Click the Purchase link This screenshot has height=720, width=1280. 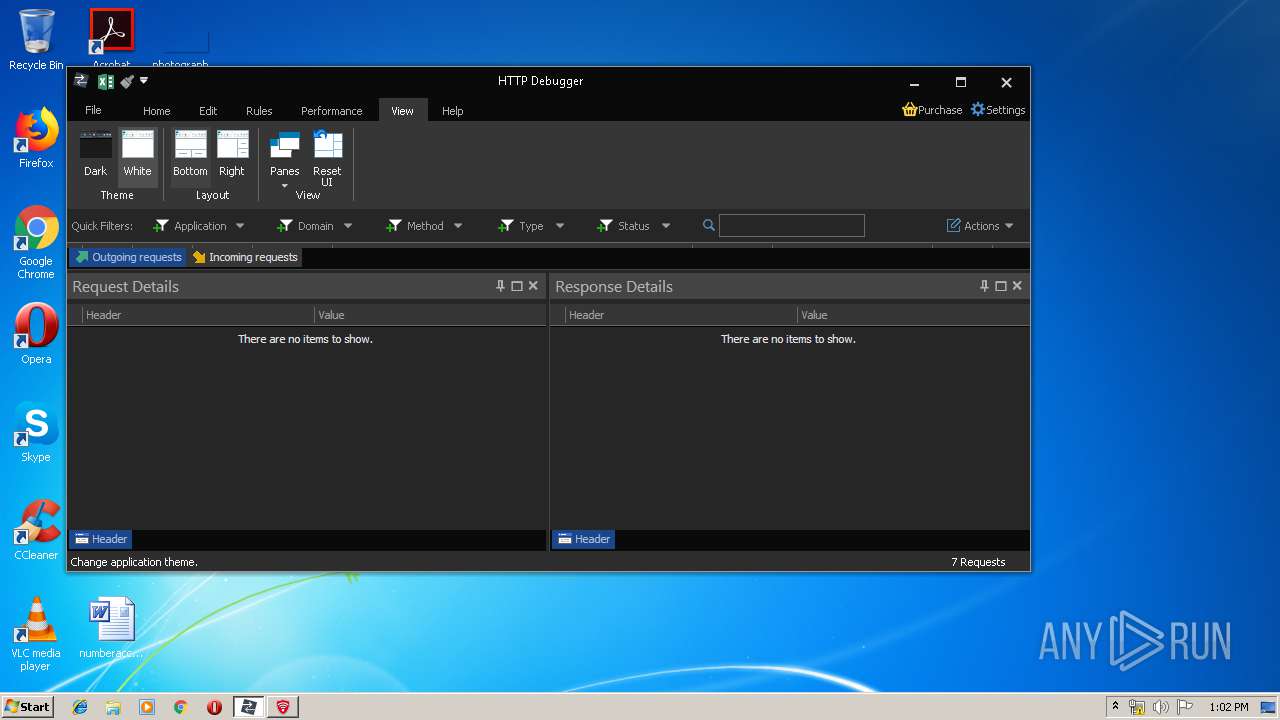click(932, 110)
